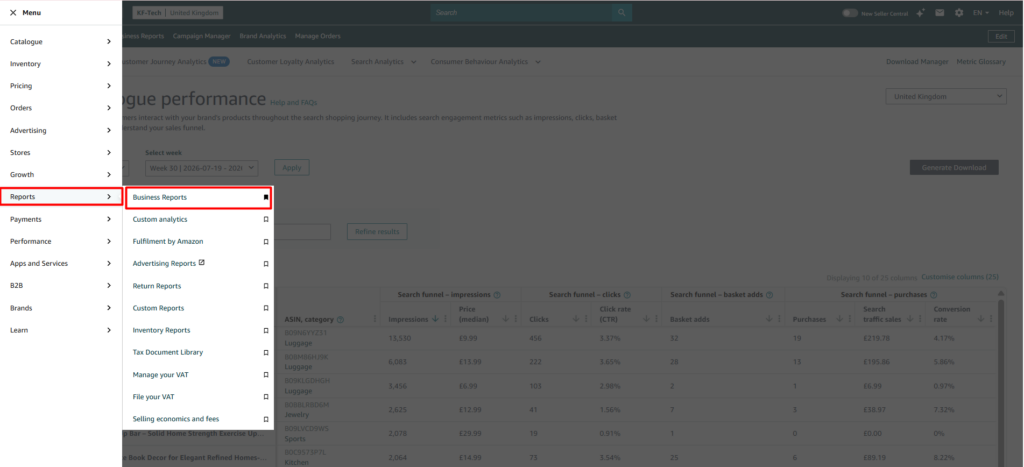
Task: Bookmark Selling economics and fees item
Action: [x=266, y=419]
